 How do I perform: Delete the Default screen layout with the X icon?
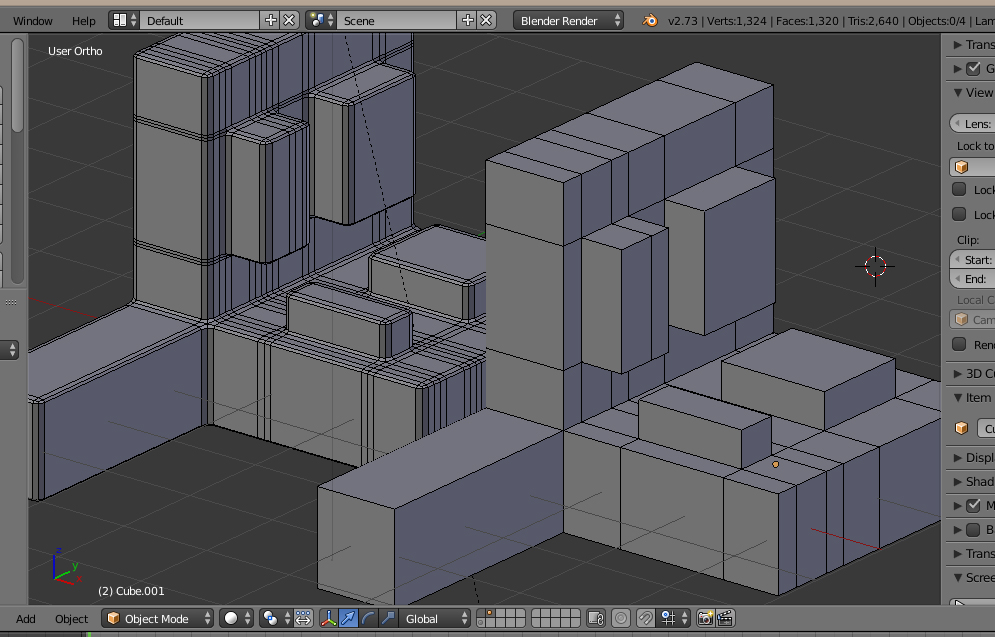289,20
